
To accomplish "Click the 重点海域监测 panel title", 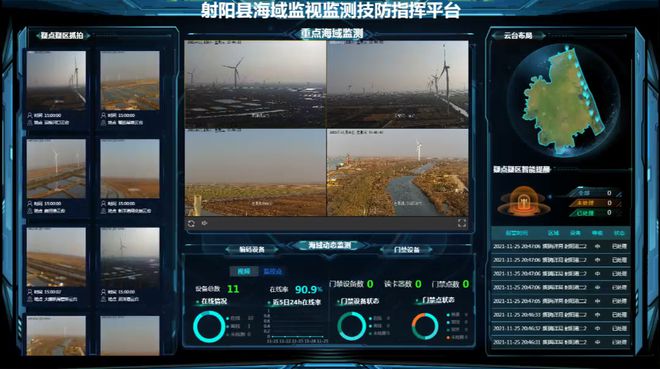I will (x=332, y=34).
